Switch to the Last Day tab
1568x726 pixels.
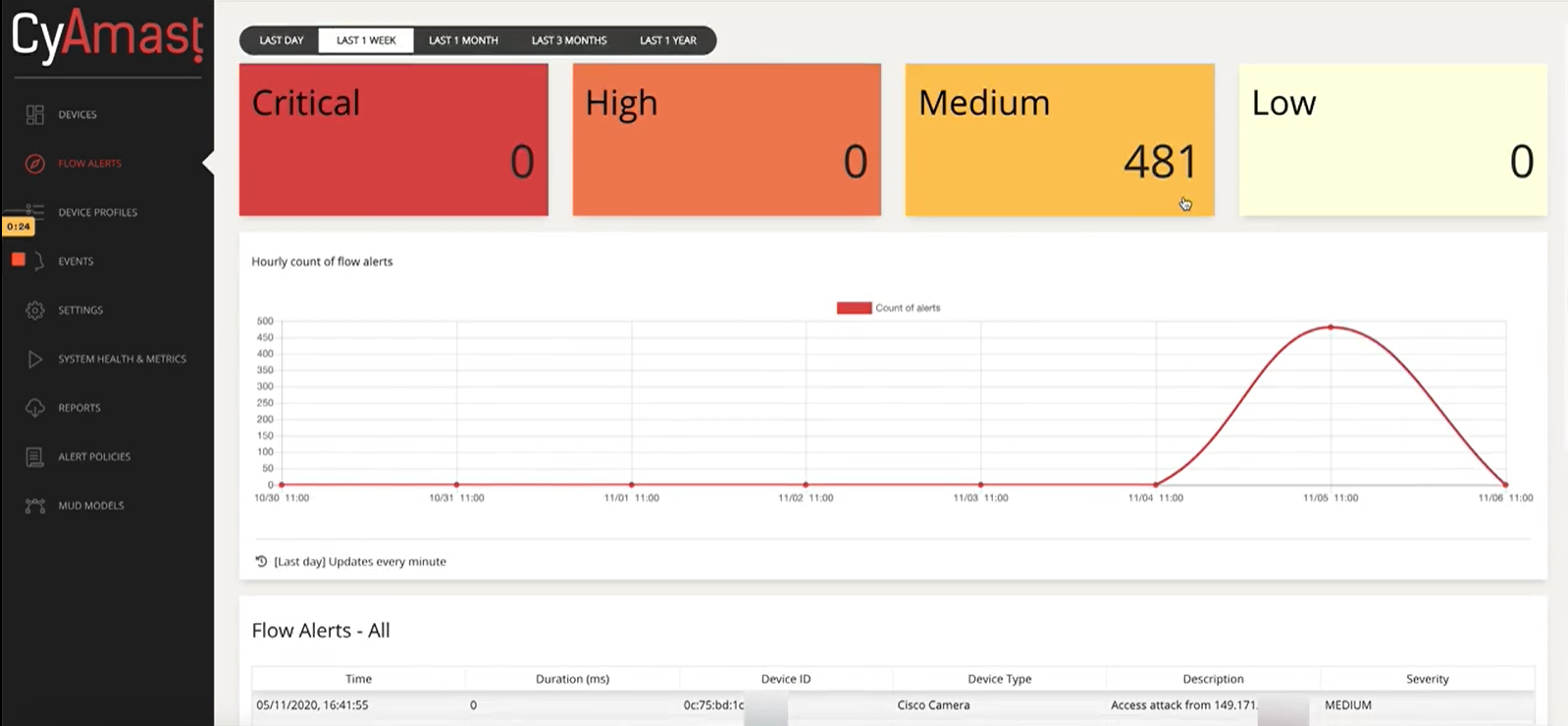282,40
